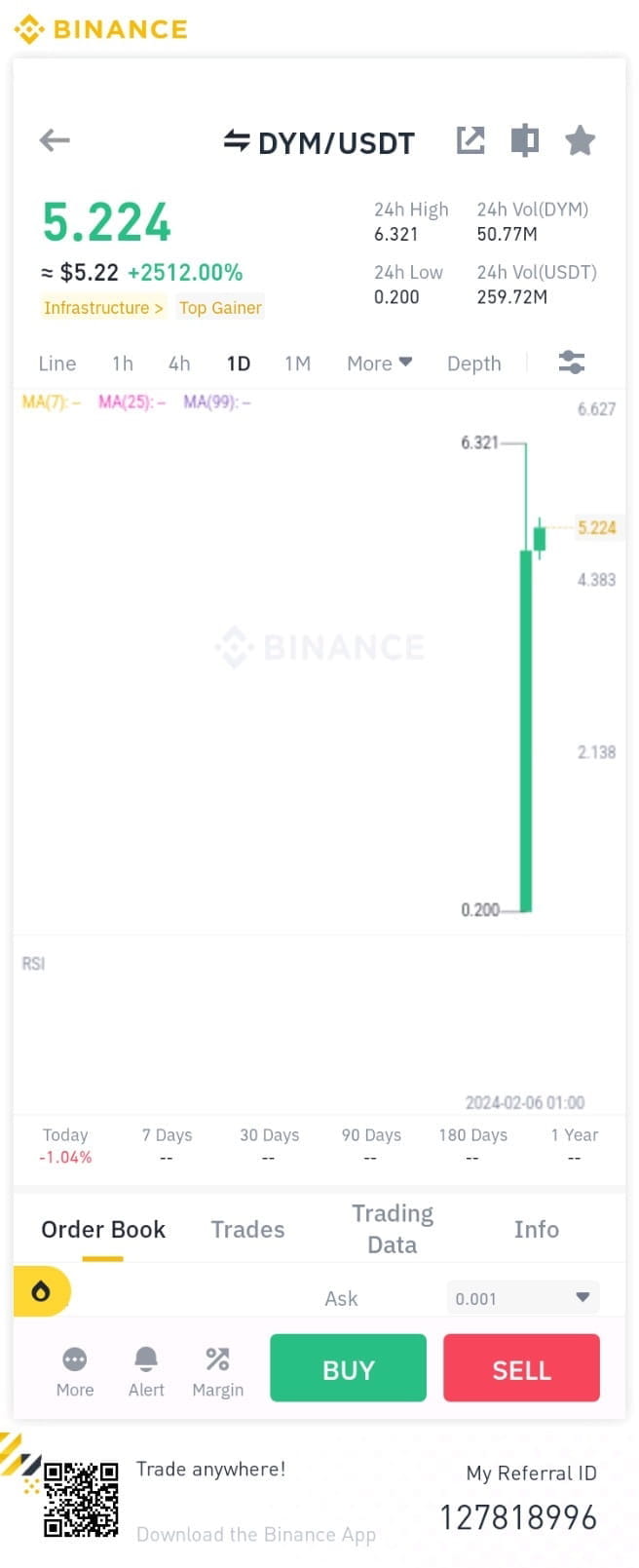
Task: Open the candlestick comparison view icon
Action: (x=524, y=140)
